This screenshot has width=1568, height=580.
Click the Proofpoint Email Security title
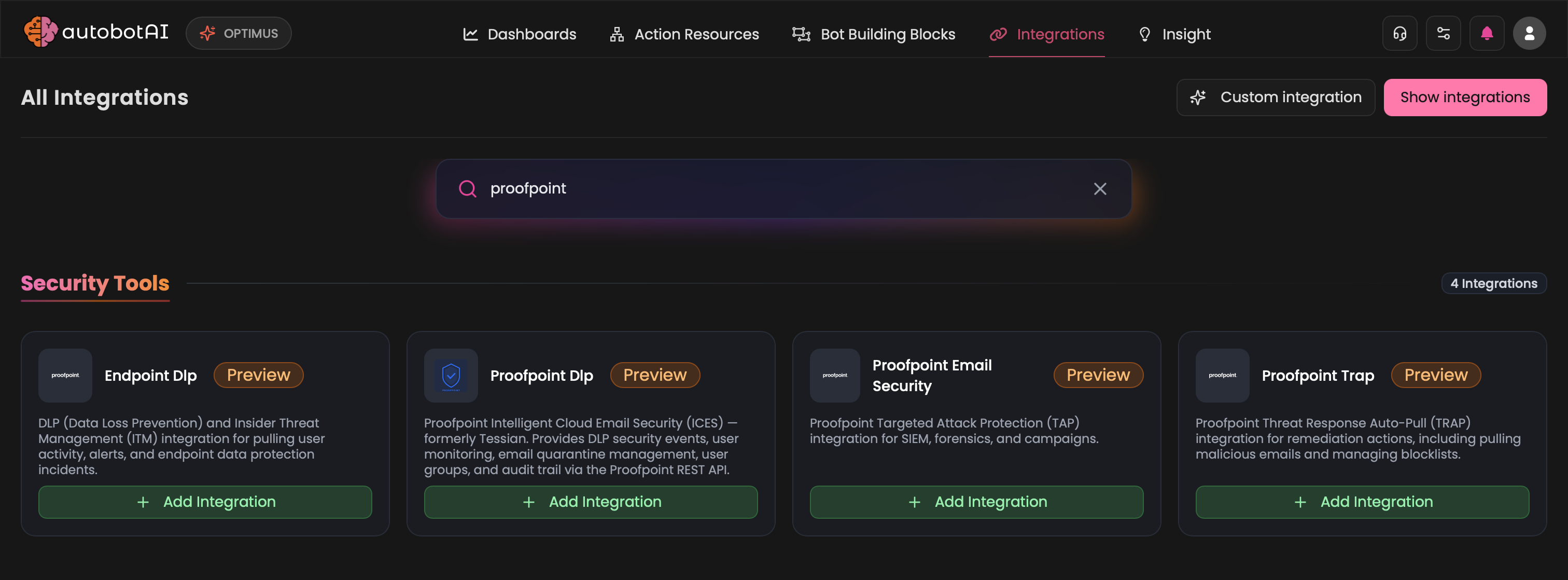pyautogui.click(x=932, y=375)
